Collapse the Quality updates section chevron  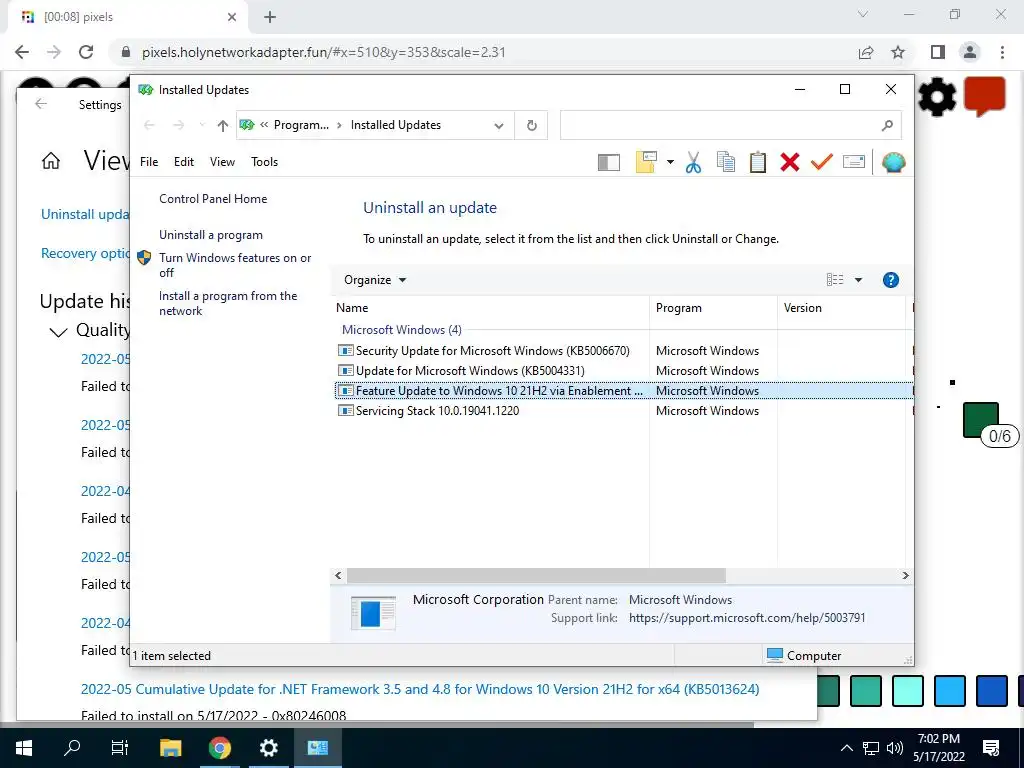(58, 332)
